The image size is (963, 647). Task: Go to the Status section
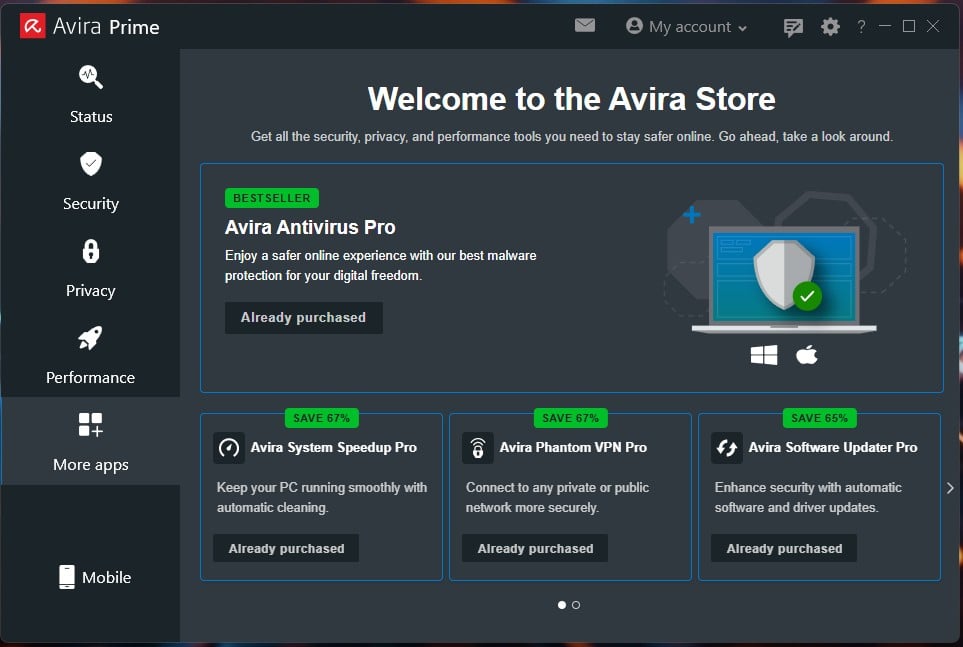[91, 93]
